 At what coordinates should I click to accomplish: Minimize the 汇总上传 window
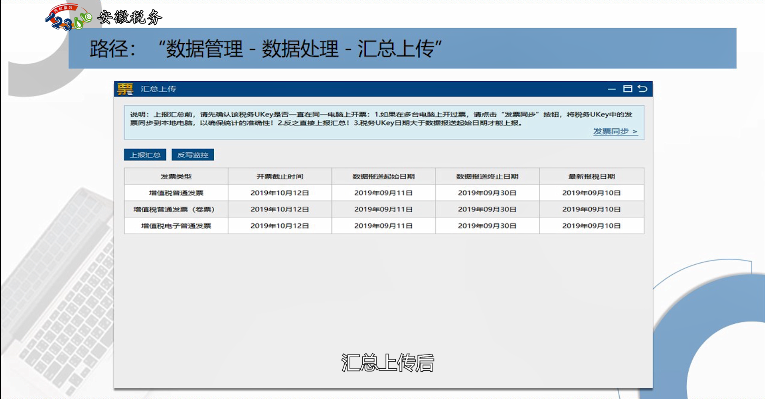click(x=612, y=89)
